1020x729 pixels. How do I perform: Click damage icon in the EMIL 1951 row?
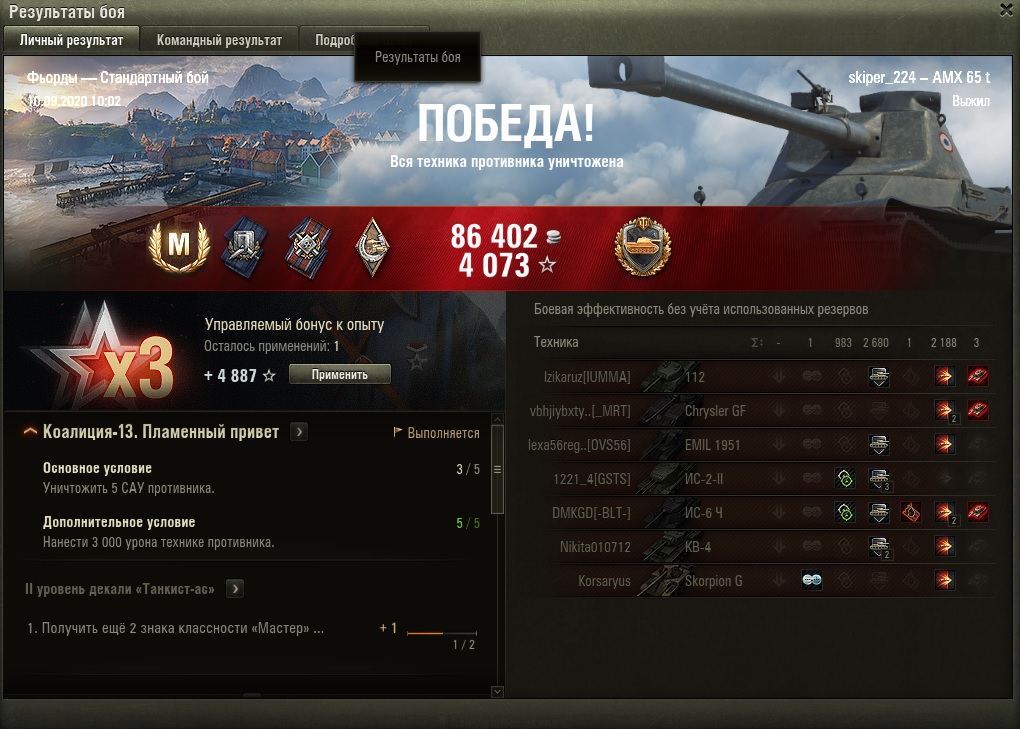click(x=945, y=445)
